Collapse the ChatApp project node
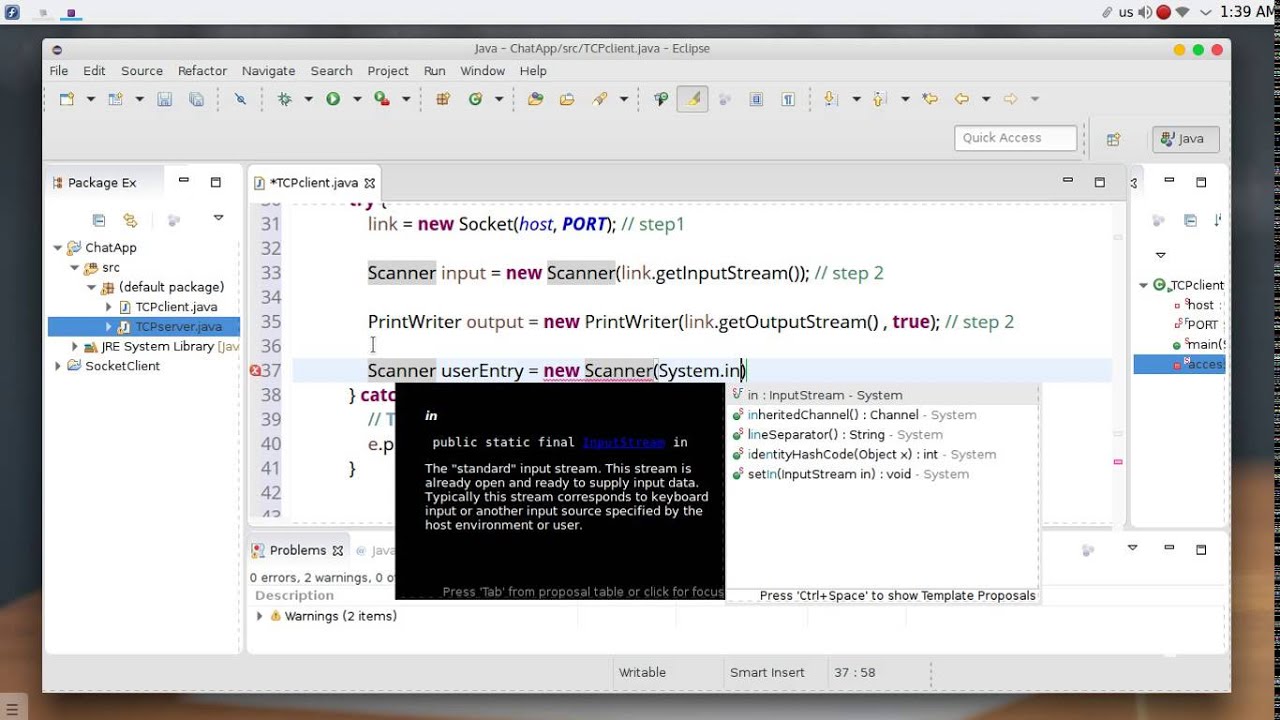This screenshot has width=1280, height=720. coord(58,248)
